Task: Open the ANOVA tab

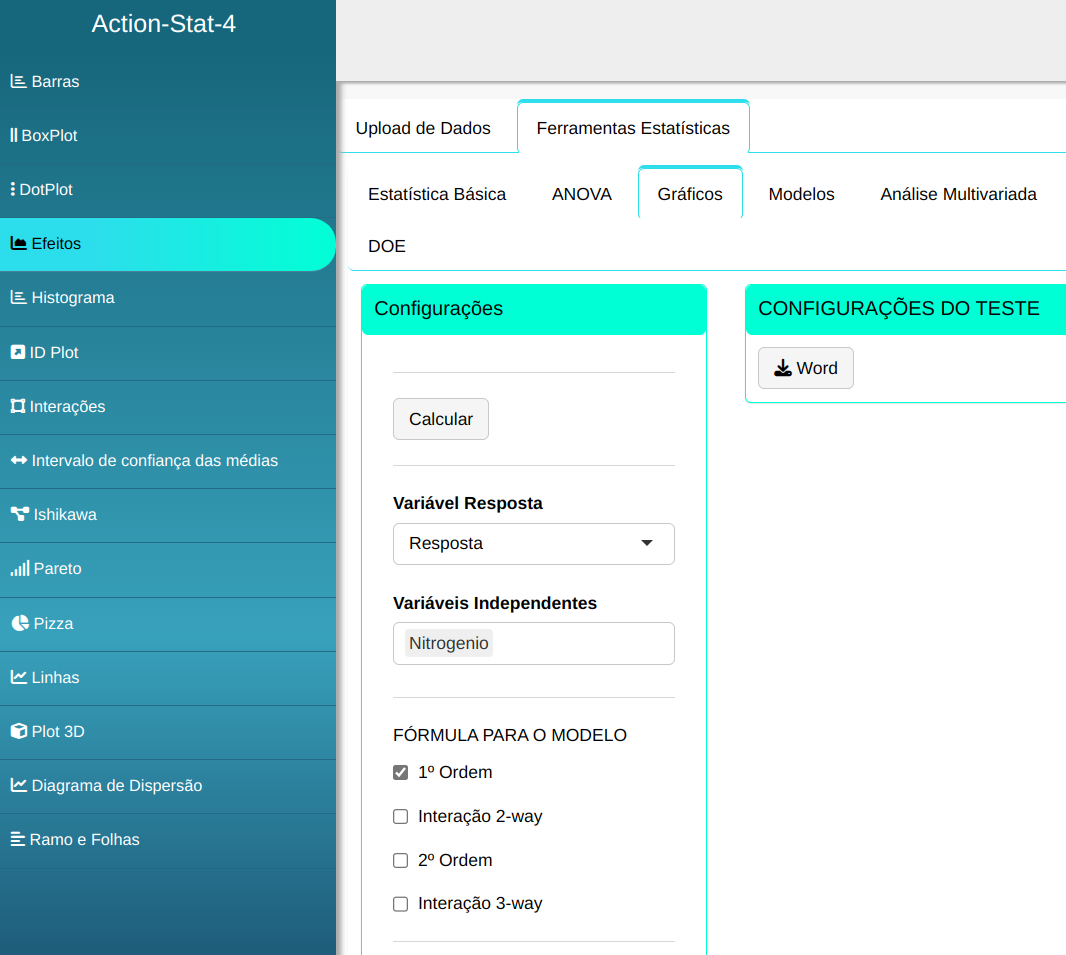Action: click(581, 194)
